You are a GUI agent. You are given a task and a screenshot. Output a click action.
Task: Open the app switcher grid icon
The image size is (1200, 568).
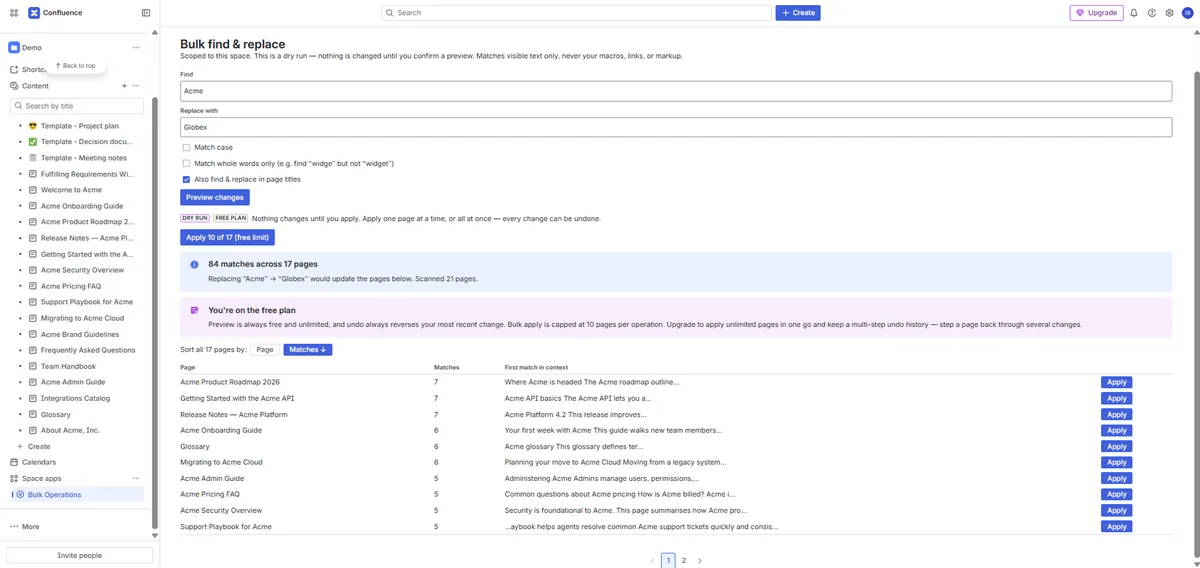14,13
